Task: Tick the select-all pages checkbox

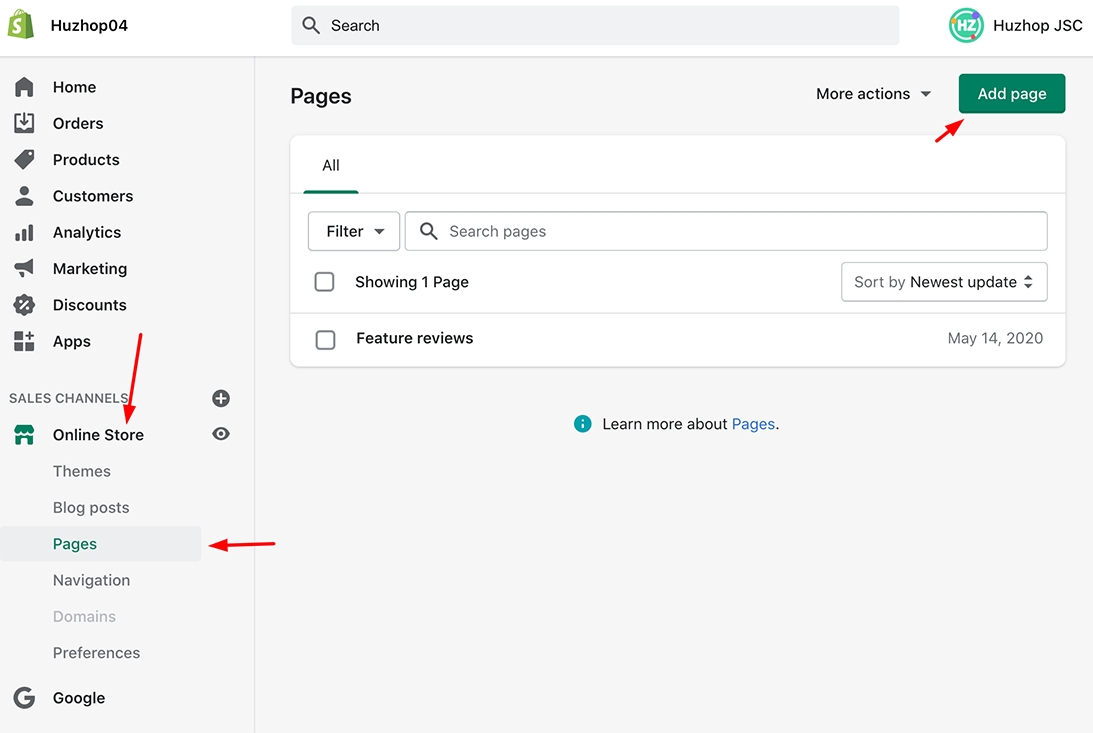Action: click(324, 282)
